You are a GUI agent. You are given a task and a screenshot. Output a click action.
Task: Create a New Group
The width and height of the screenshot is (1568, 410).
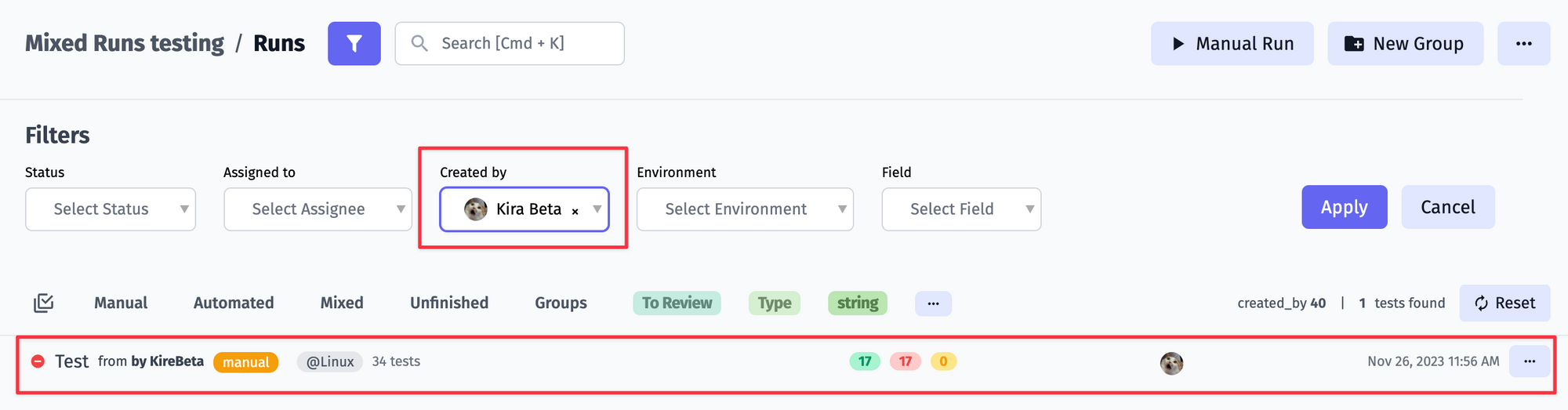pyautogui.click(x=1406, y=44)
